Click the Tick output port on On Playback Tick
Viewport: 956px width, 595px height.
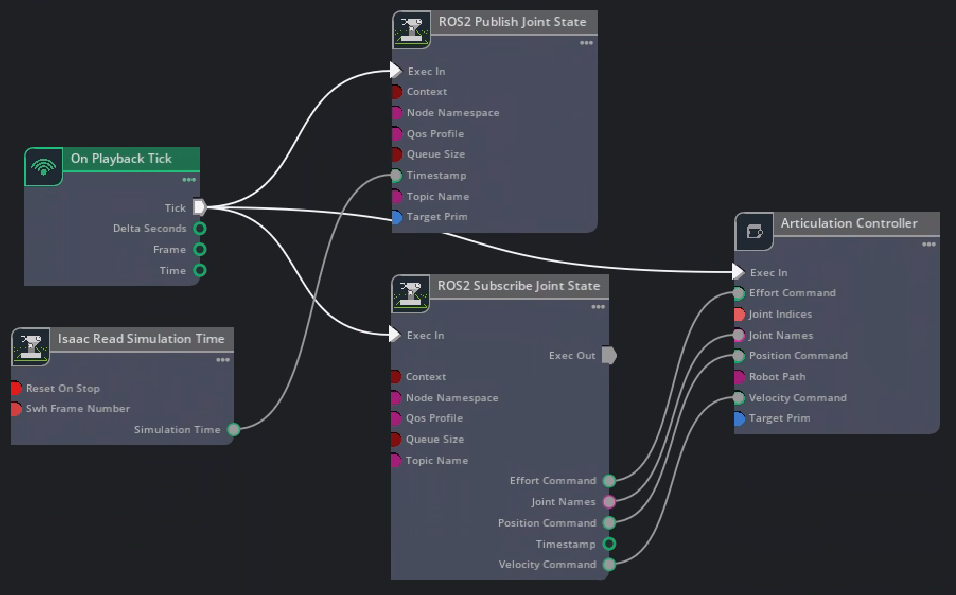199,208
